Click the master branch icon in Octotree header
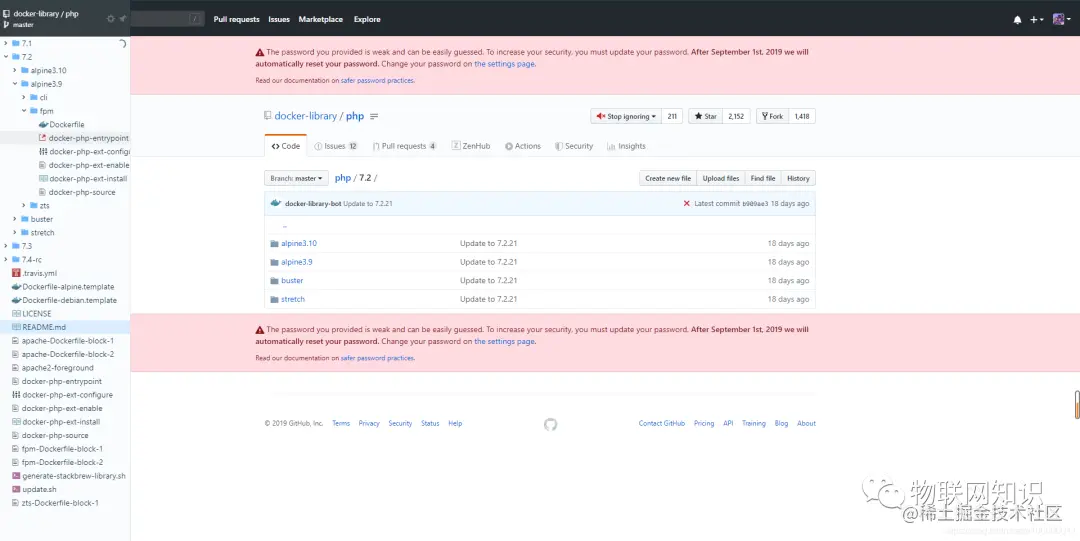The height and width of the screenshot is (541, 1080). pyautogui.click(x=6, y=25)
